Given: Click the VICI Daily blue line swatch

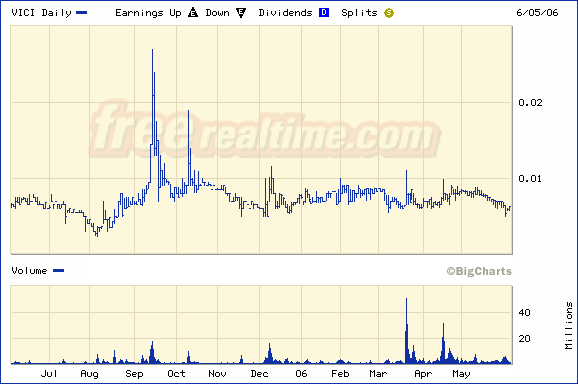Looking at the screenshot, I should [x=81, y=13].
